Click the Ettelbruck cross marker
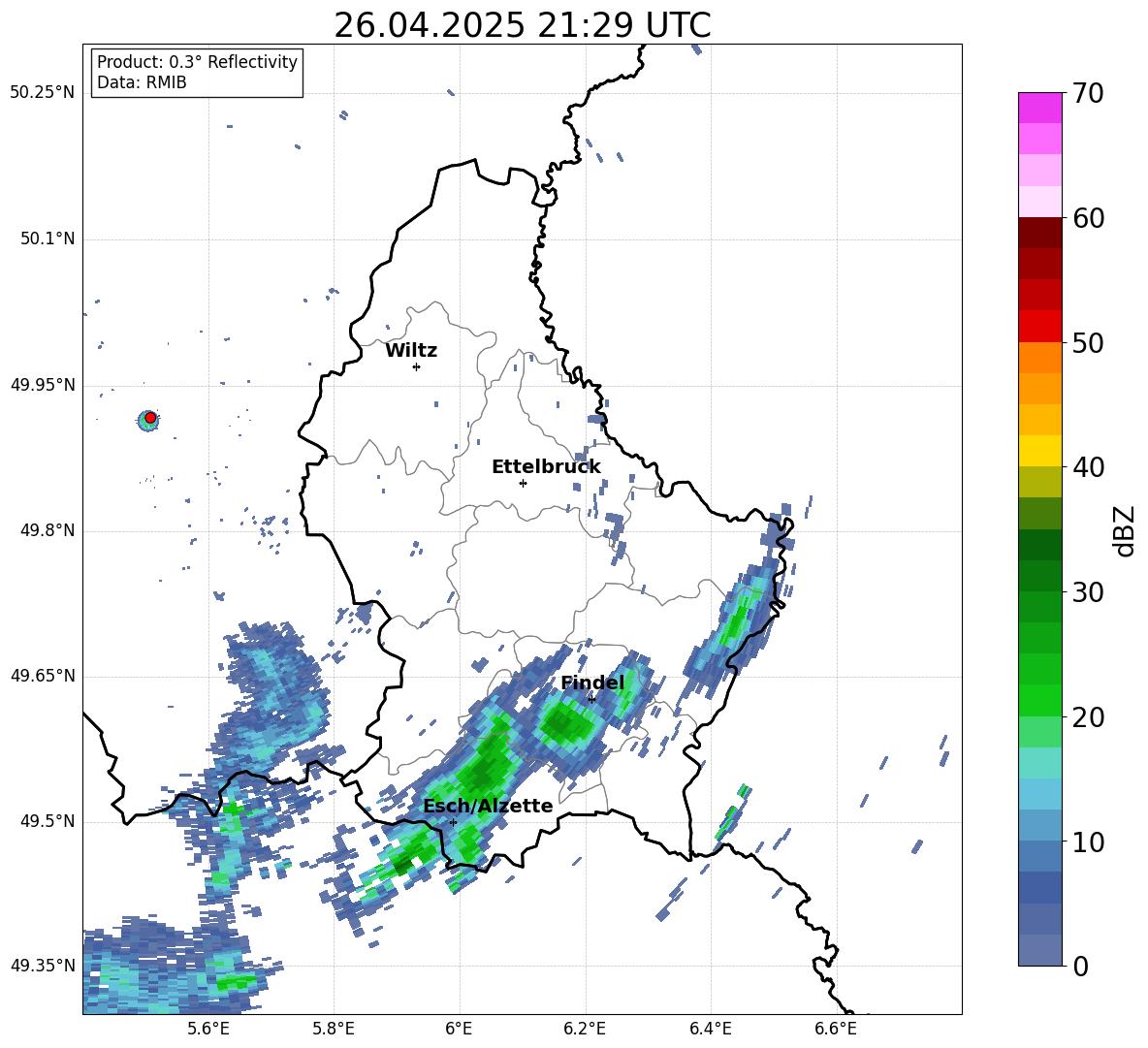The image size is (1148, 1048). tap(523, 483)
